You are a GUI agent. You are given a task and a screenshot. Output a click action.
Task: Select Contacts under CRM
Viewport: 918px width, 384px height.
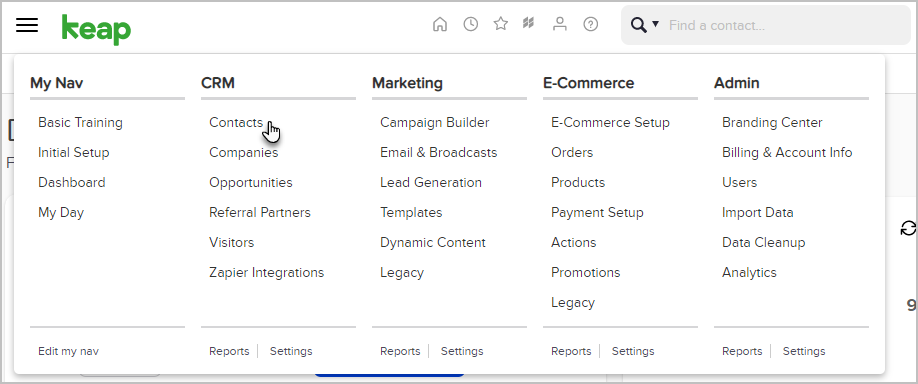point(236,122)
